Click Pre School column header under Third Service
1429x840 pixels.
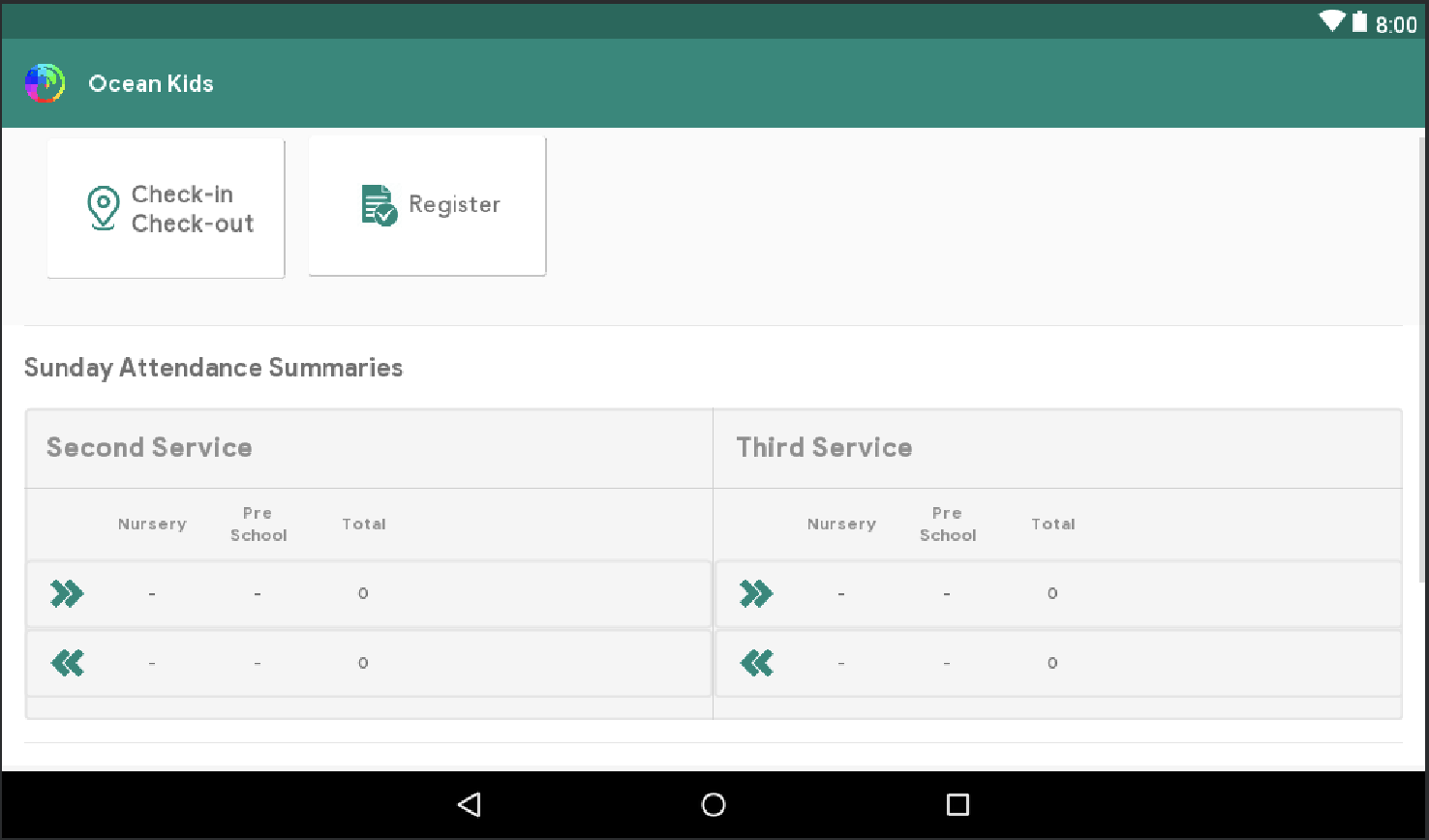tap(948, 524)
